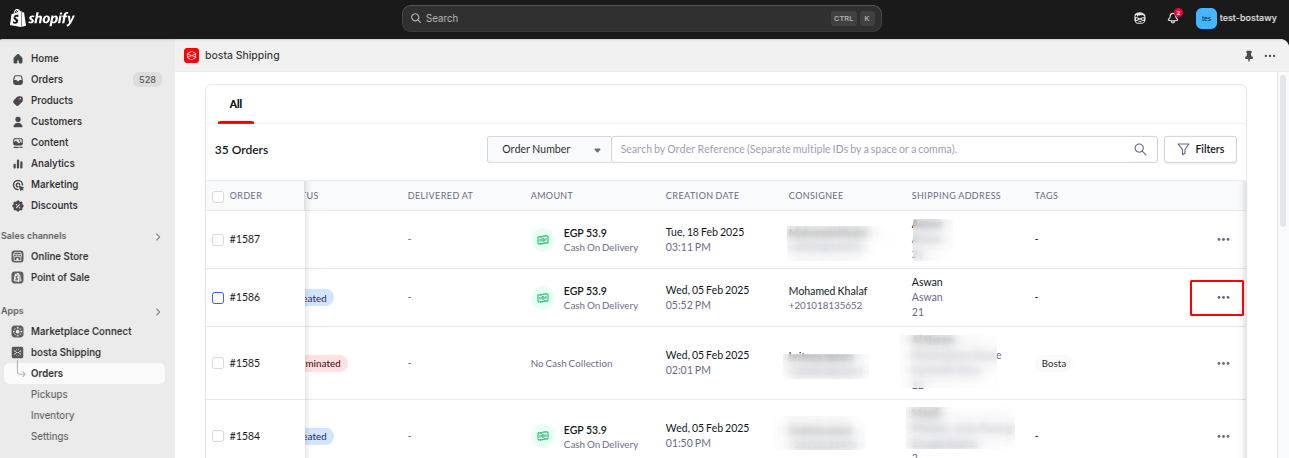Viewport: 1289px width, 458px height.
Task: Expand the Sales channels chevron
Action: 157,236
